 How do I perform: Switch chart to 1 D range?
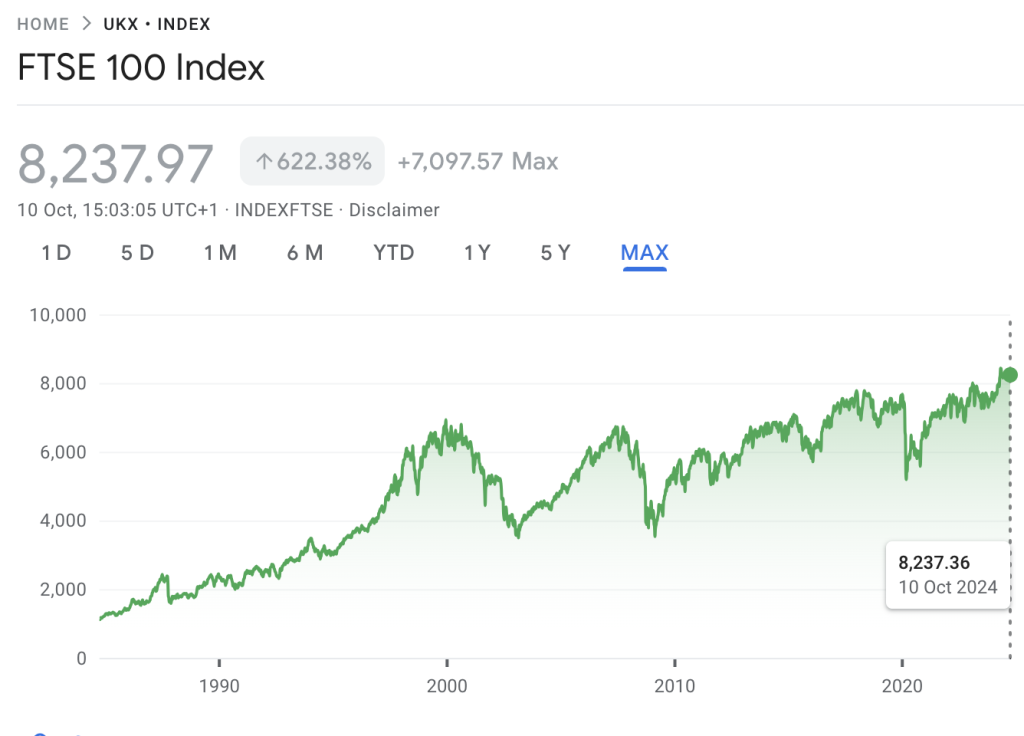point(56,253)
